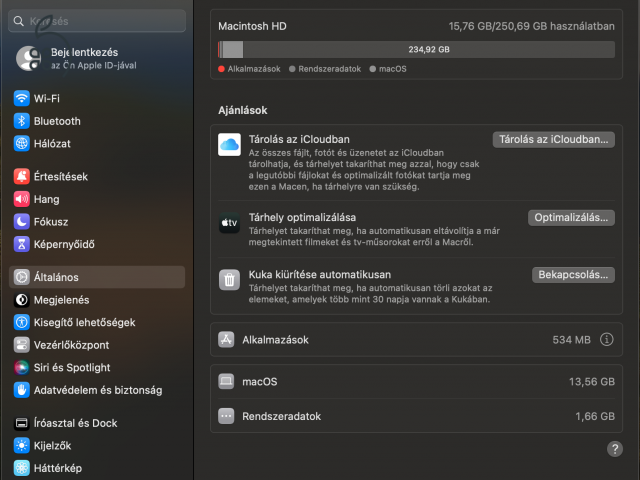Viewport: 640px width, 480px height.
Task: Click the 534 MB value
Action: 571,340
